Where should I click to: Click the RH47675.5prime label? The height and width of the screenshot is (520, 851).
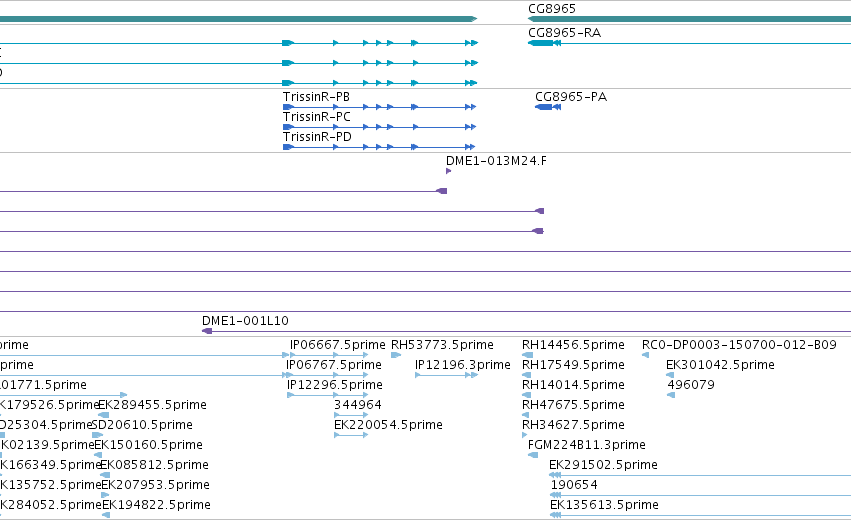573,405
